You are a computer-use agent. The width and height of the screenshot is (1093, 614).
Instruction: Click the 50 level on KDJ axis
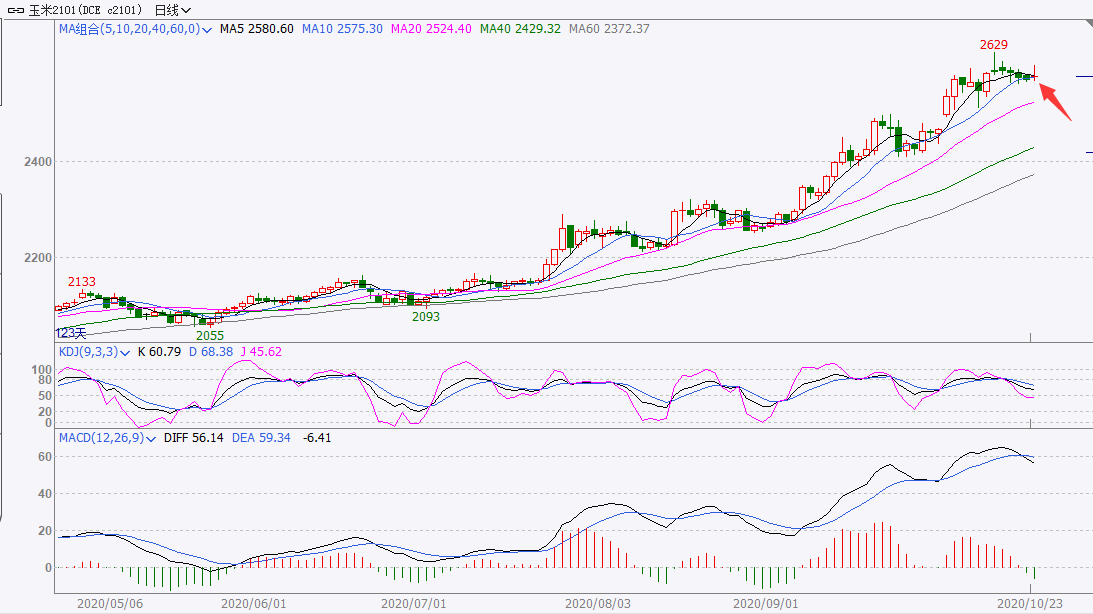[45, 396]
